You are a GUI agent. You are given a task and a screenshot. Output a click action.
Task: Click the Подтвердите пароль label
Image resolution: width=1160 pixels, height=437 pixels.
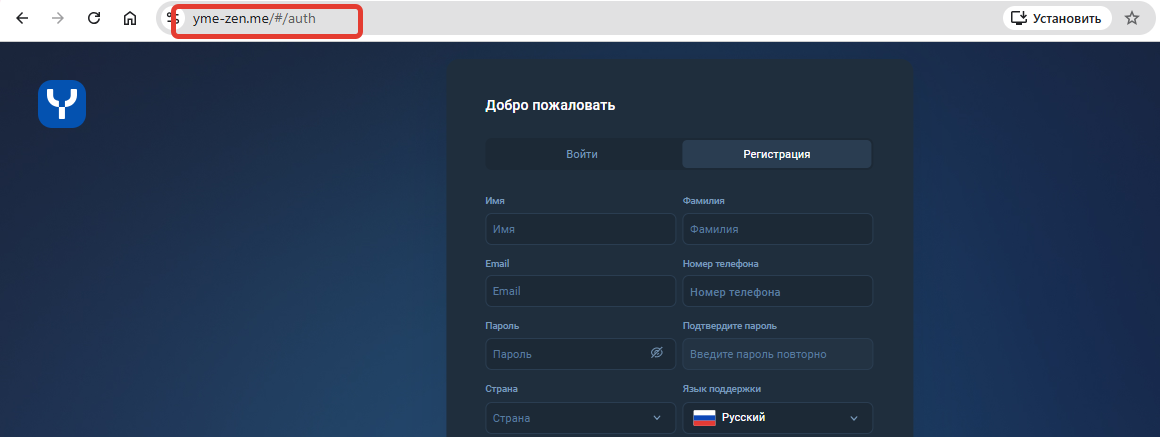[729, 326]
